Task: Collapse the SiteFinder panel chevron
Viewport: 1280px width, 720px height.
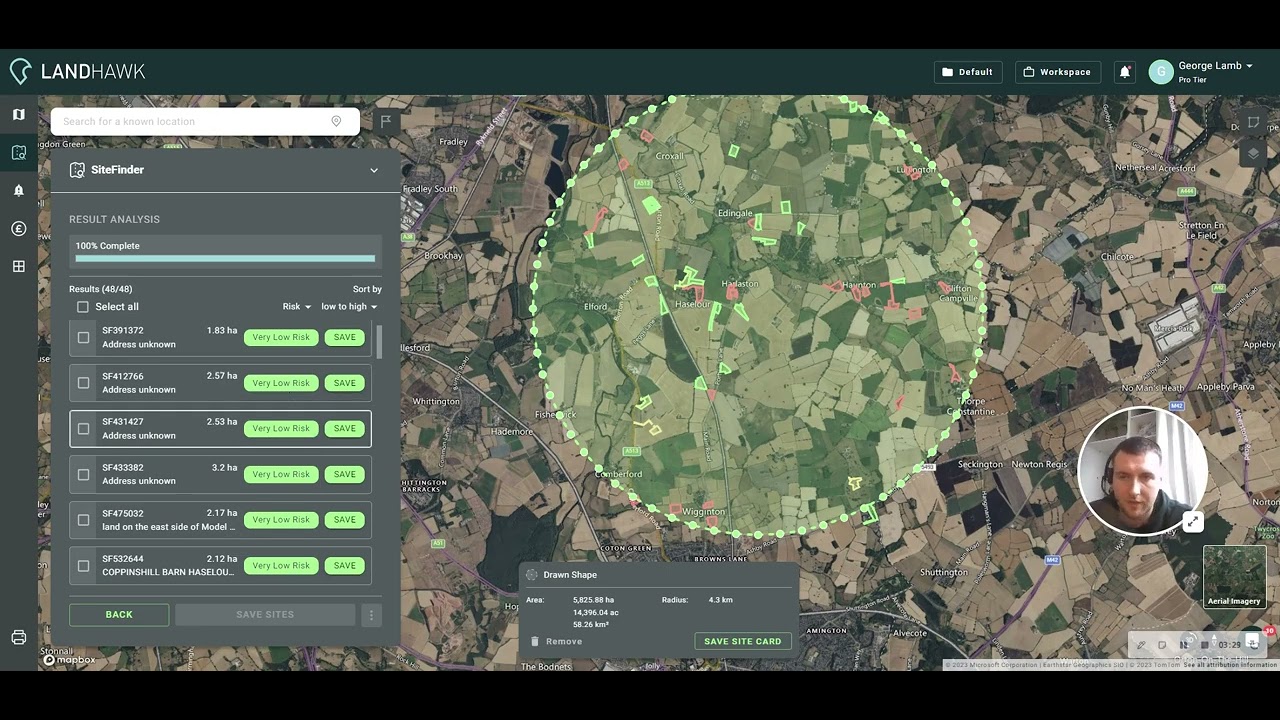Action: [374, 170]
